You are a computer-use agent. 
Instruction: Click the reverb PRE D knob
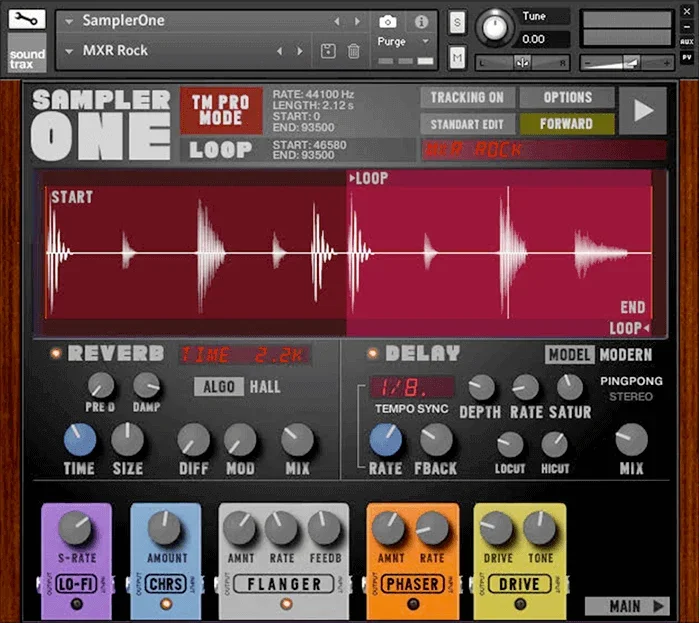click(101, 385)
